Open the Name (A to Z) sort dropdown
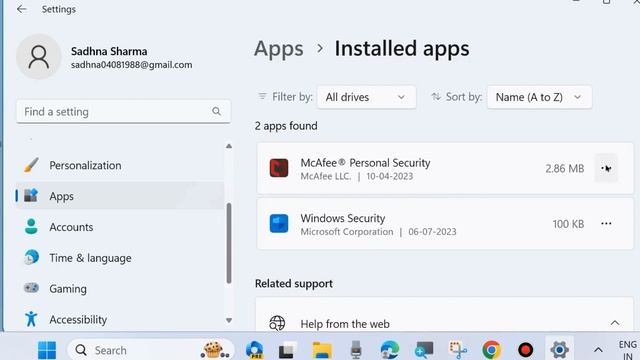 [539, 97]
